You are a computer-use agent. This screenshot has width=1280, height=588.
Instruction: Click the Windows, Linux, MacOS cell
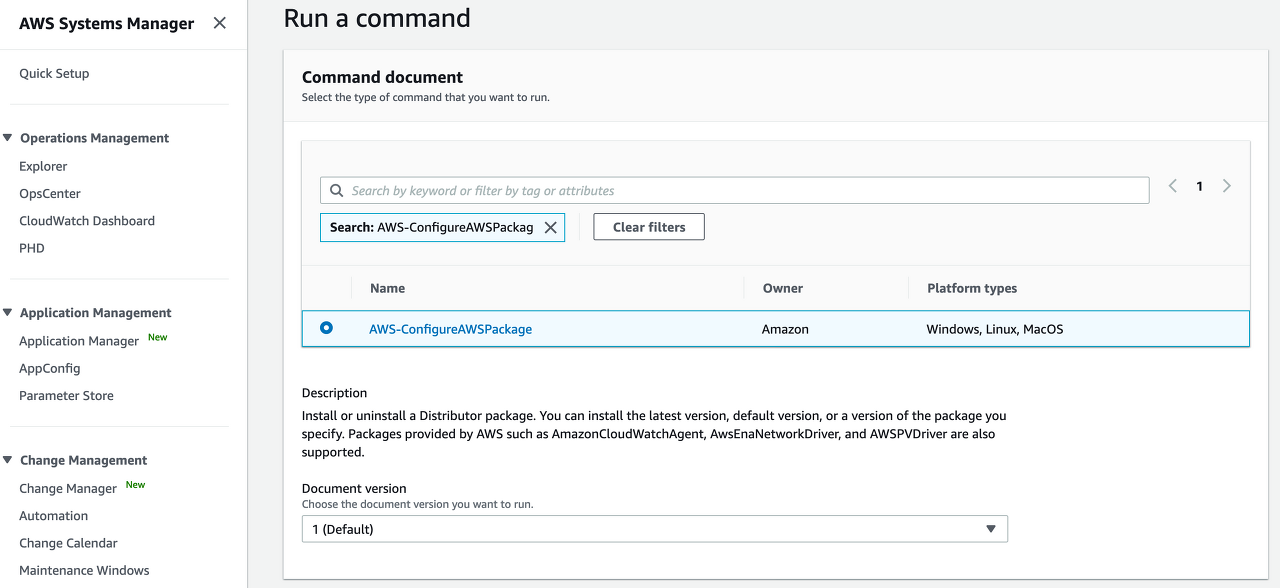point(995,329)
